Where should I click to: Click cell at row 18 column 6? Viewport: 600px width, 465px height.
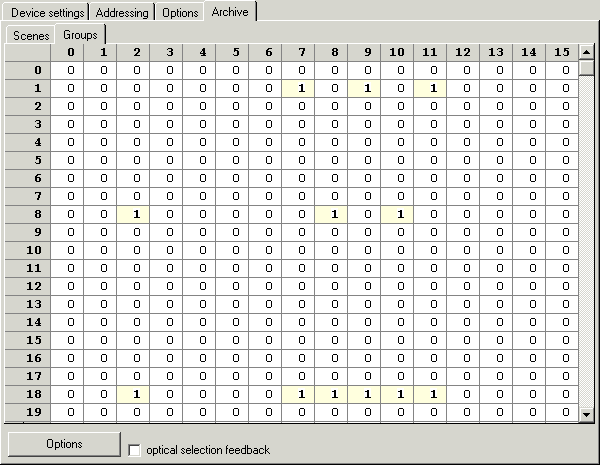[x=265, y=394]
